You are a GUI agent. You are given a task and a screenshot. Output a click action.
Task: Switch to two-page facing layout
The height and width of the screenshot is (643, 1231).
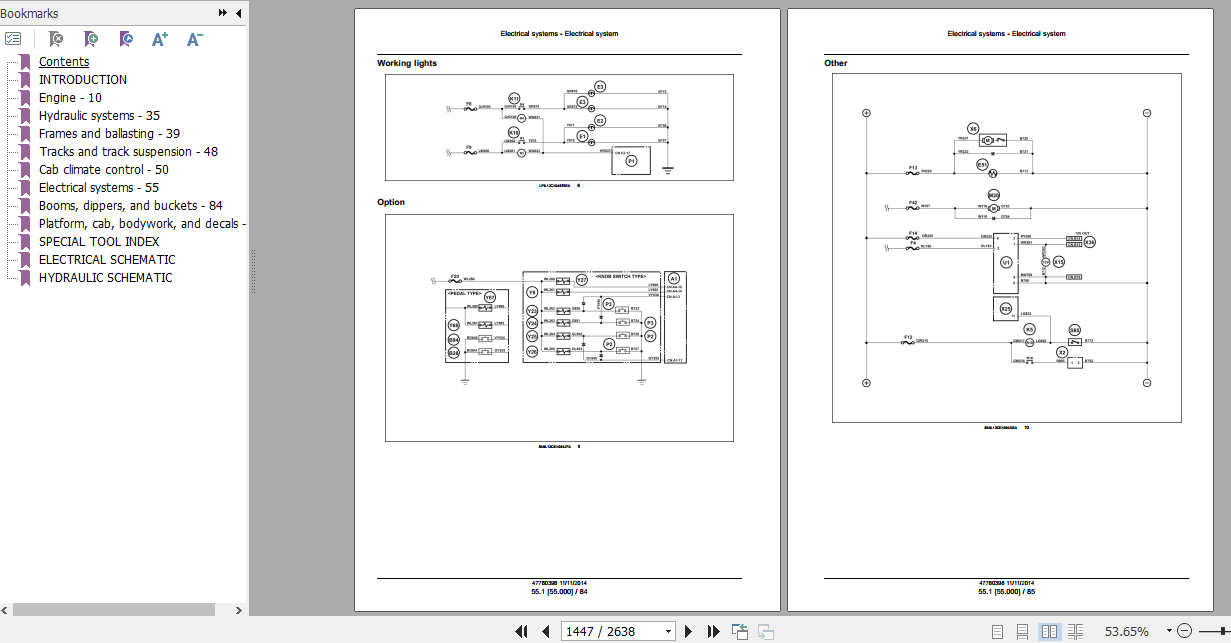pos(1049,631)
